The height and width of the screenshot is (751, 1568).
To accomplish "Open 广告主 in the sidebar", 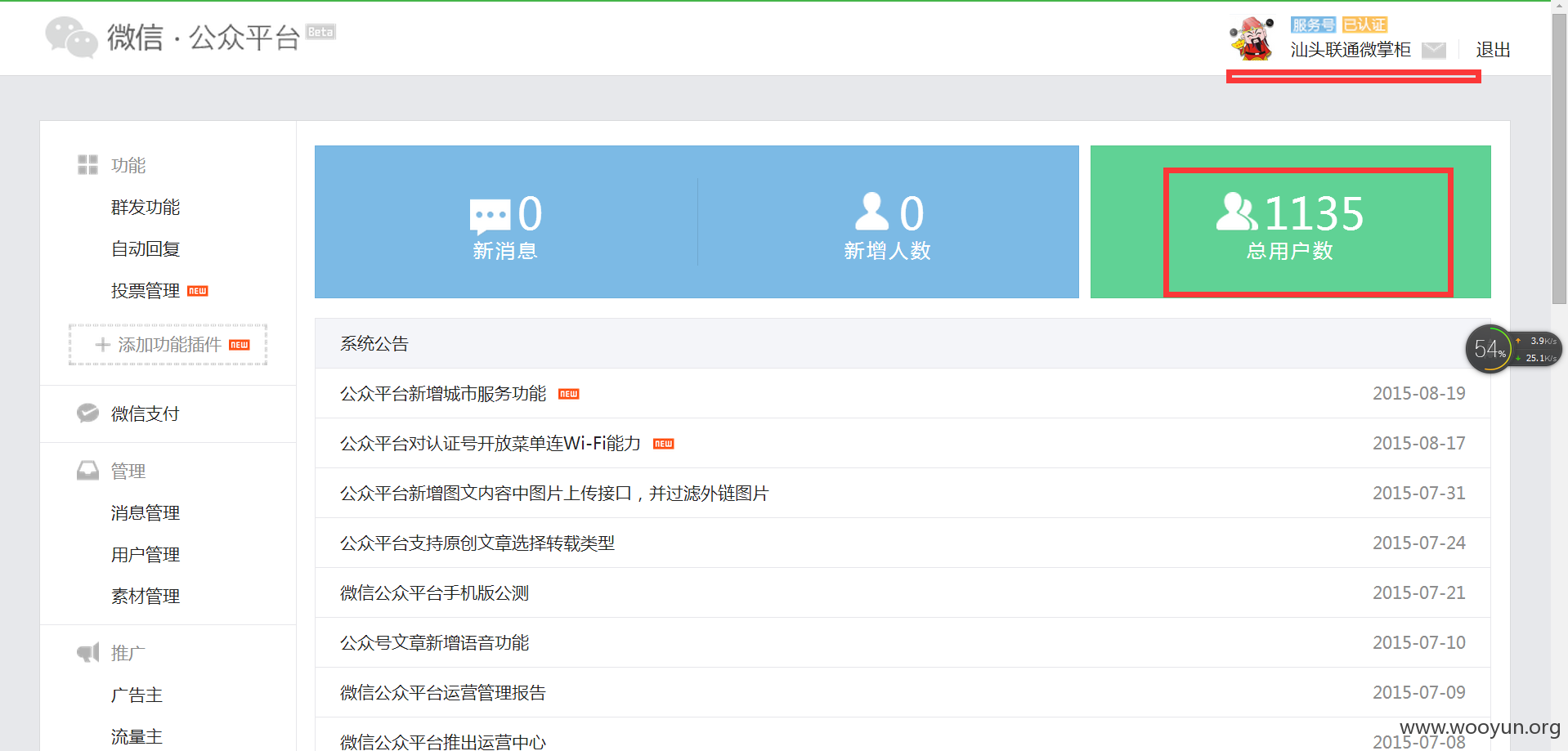I will (x=137, y=695).
